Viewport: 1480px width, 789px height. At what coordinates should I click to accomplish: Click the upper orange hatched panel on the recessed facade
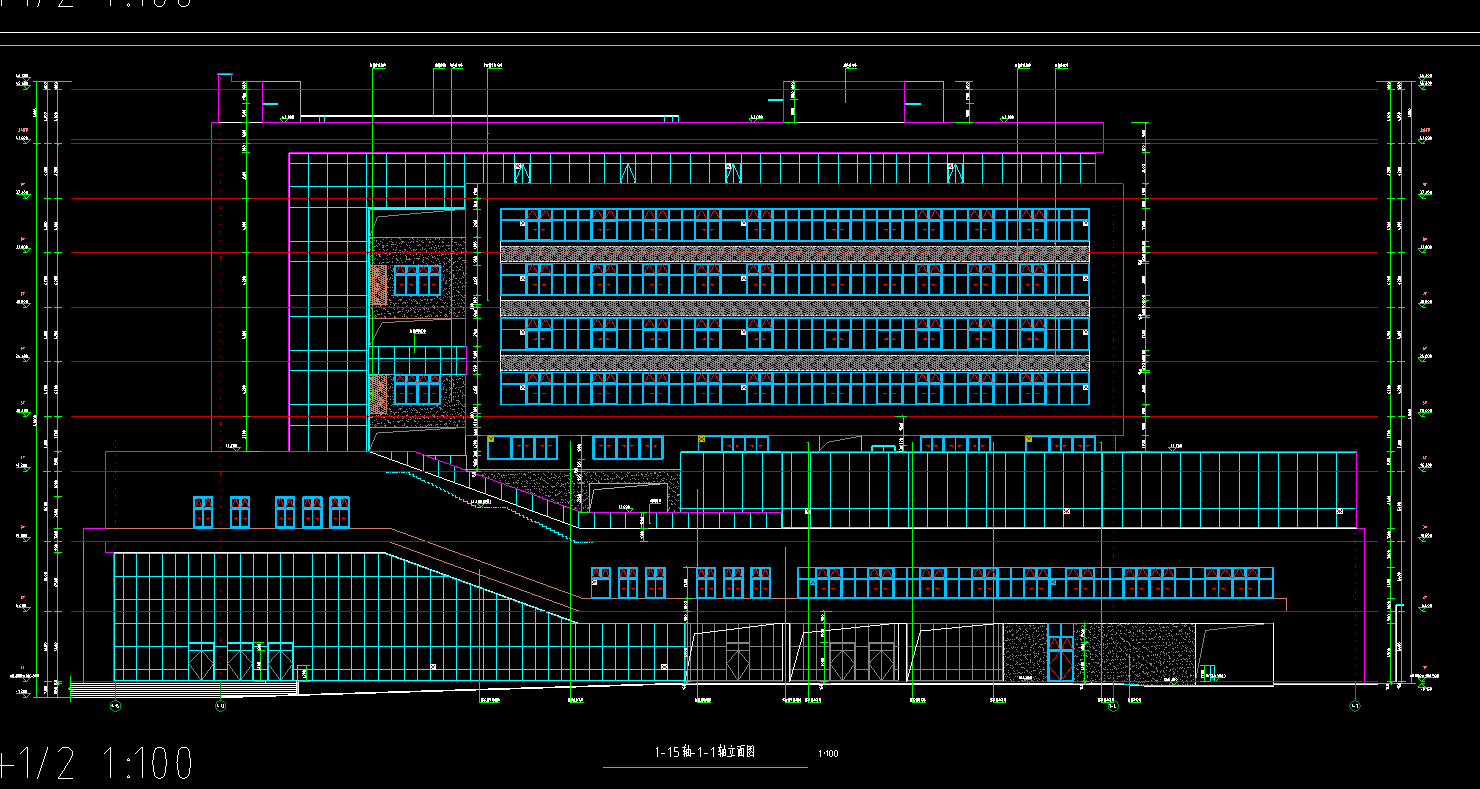coord(379,285)
